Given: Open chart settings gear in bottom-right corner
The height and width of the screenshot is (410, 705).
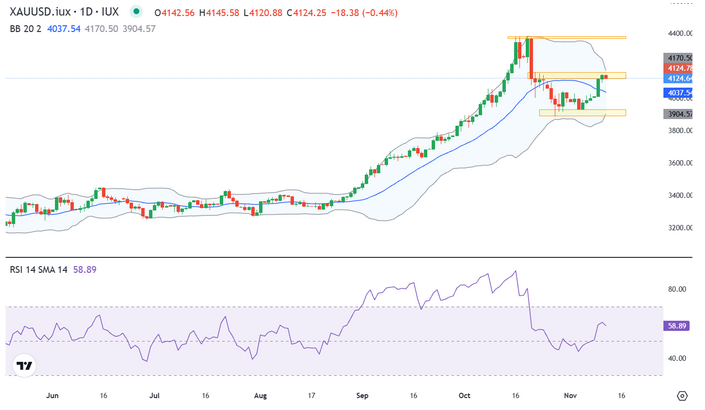Looking at the screenshot, I should pyautogui.click(x=681, y=395).
